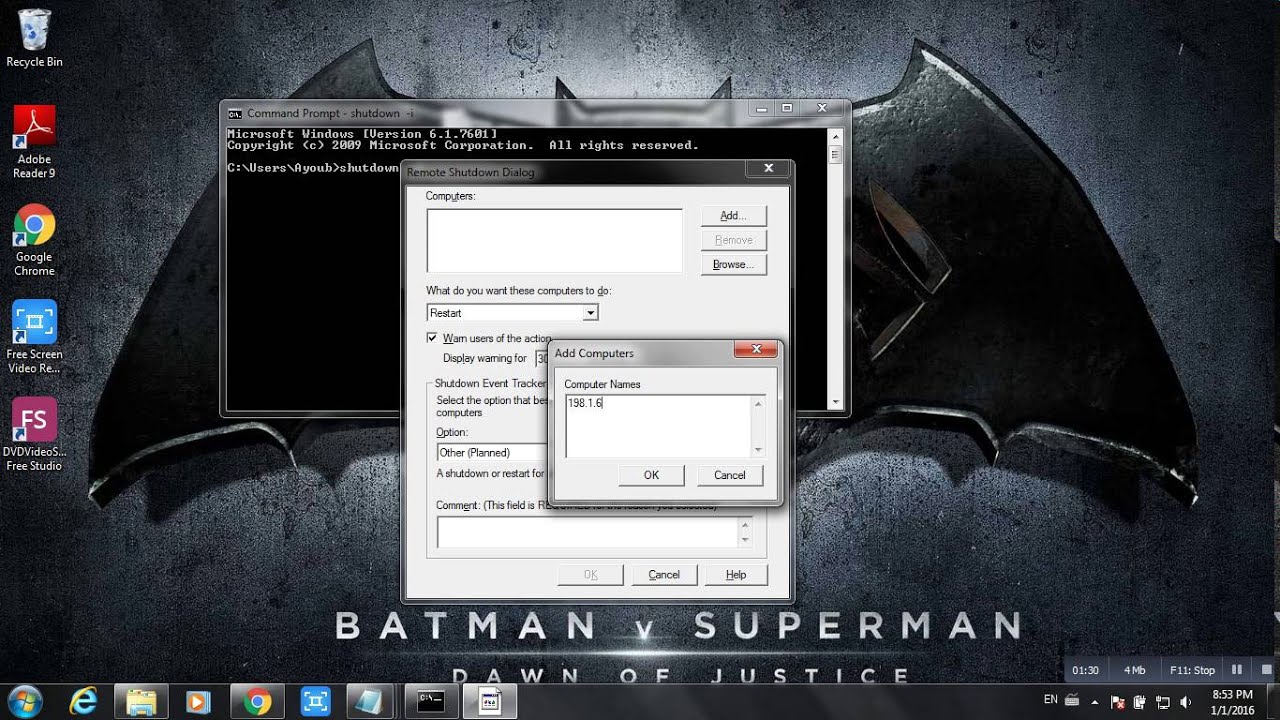Click the Comment field scroll down arrow
The width and height of the screenshot is (1280, 720).
[745, 541]
